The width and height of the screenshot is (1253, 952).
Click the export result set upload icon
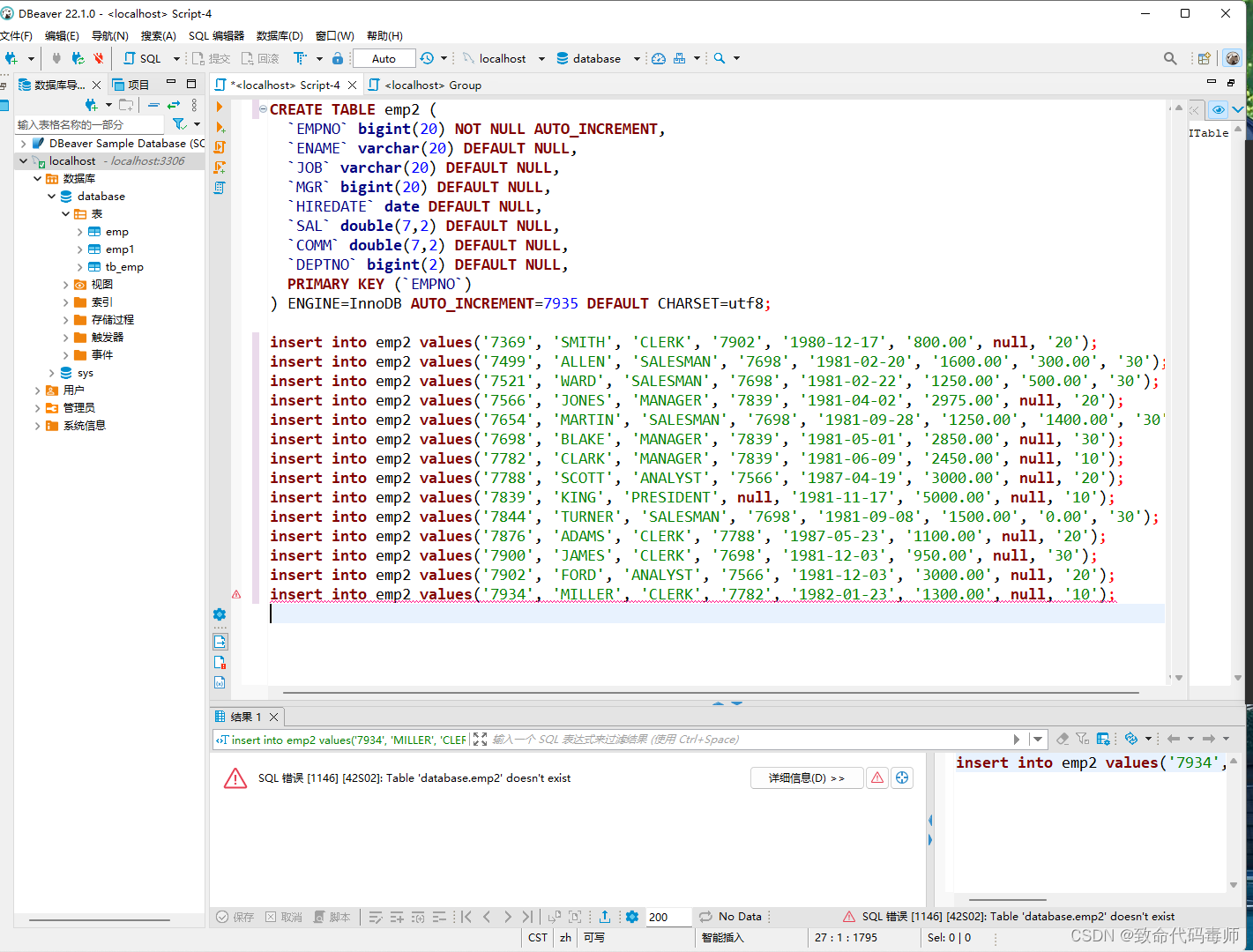tap(606, 917)
